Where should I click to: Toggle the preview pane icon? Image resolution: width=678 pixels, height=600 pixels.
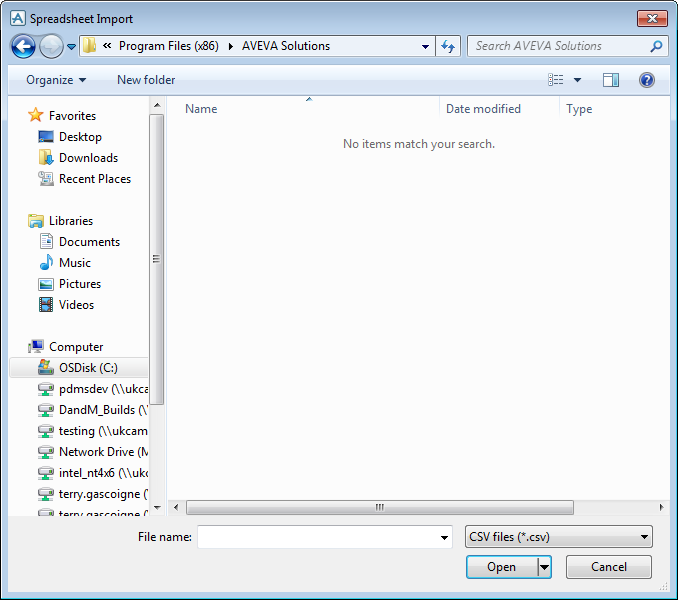click(x=611, y=80)
